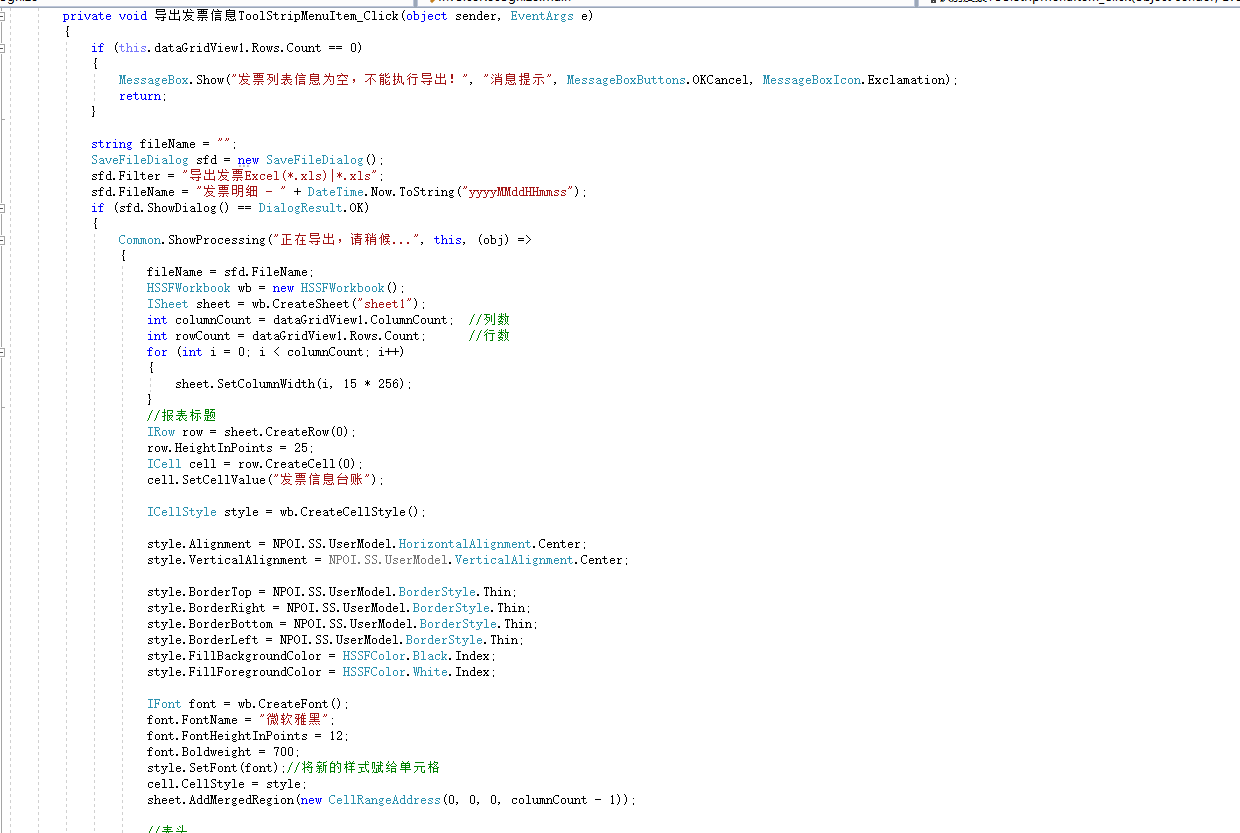The height and width of the screenshot is (833, 1240).
Task: Place cursor on the "sheet1" string literal
Action: 391,304
